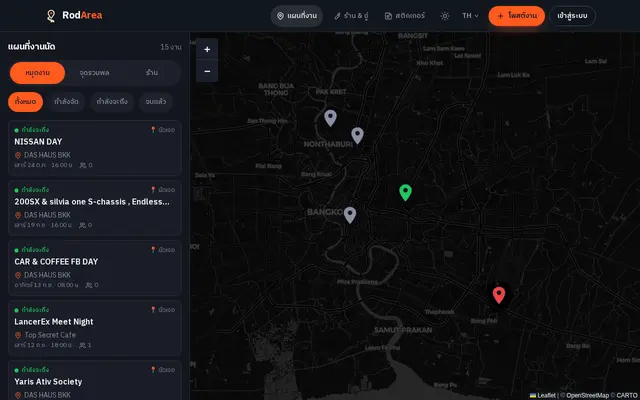Switch to ร้าน shops segment

tap(152, 73)
